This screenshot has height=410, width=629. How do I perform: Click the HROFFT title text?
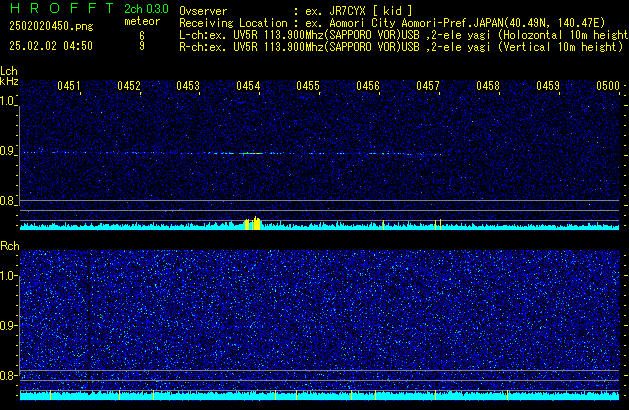pos(62,8)
